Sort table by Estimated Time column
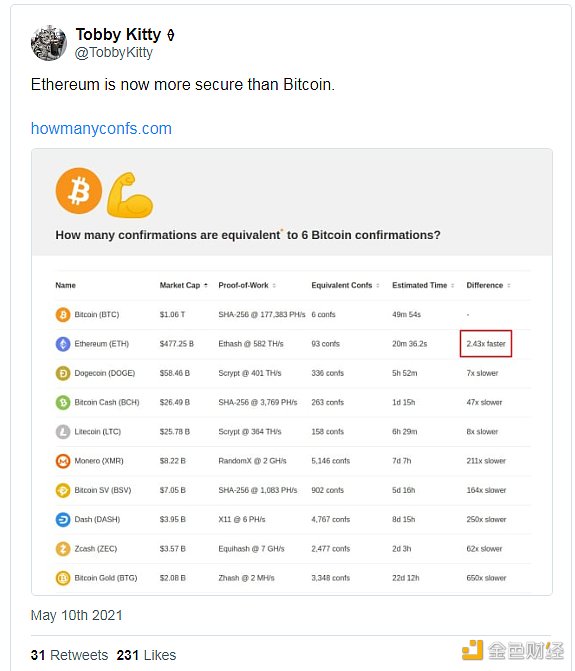 click(x=423, y=285)
